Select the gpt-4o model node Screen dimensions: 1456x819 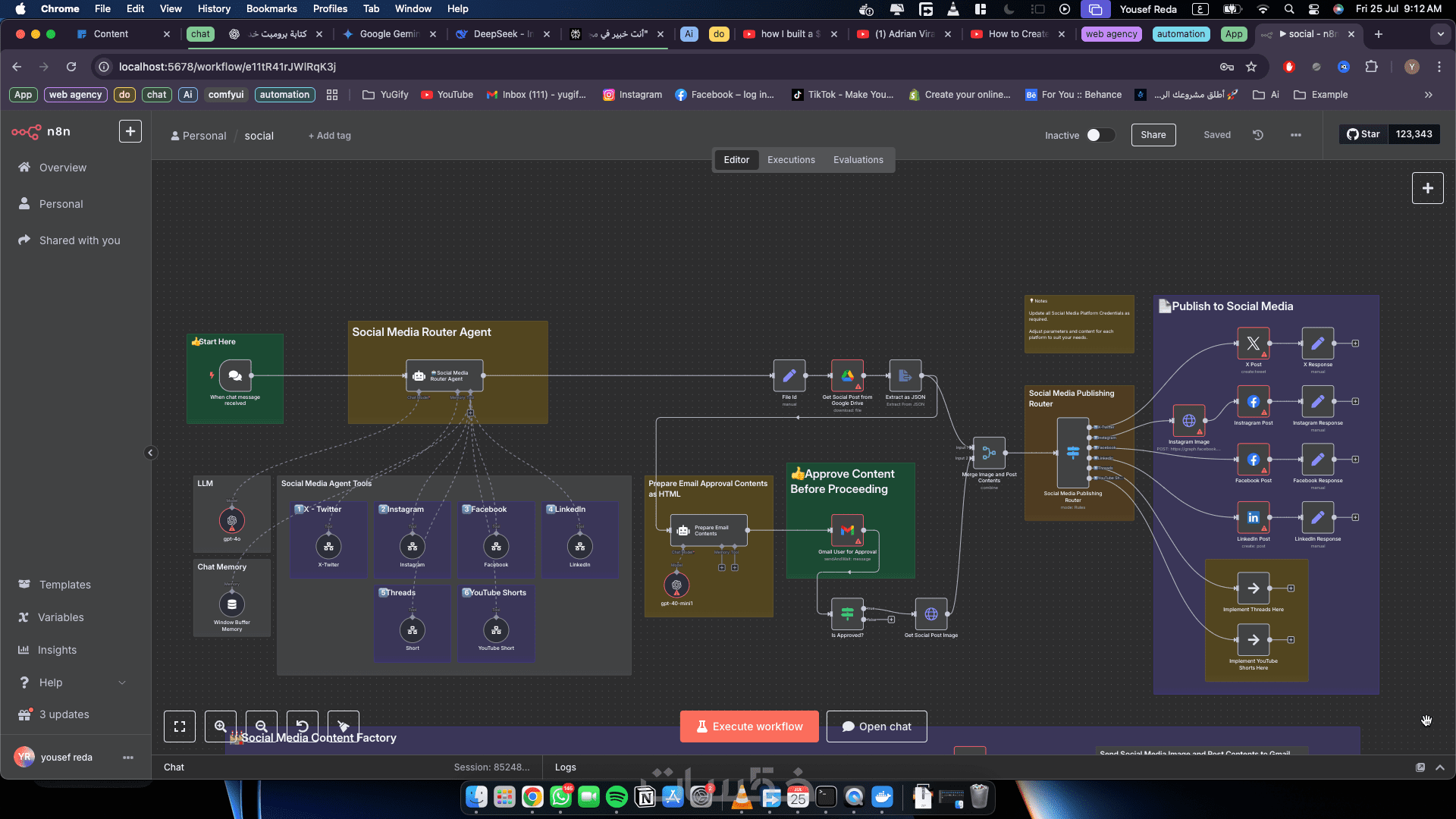pos(232,521)
